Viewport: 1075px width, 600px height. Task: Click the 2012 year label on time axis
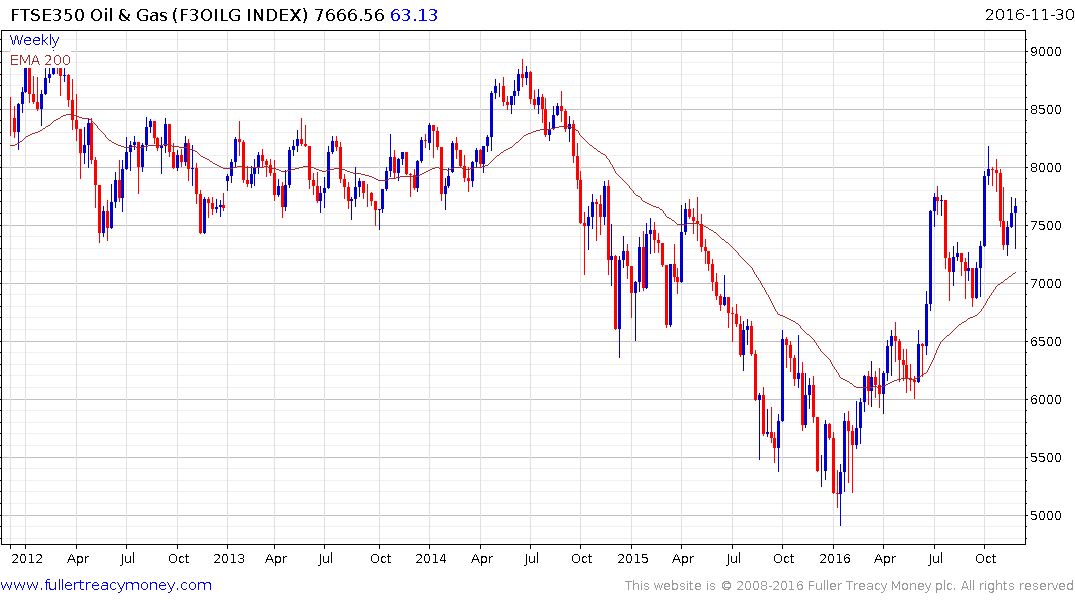[26, 558]
